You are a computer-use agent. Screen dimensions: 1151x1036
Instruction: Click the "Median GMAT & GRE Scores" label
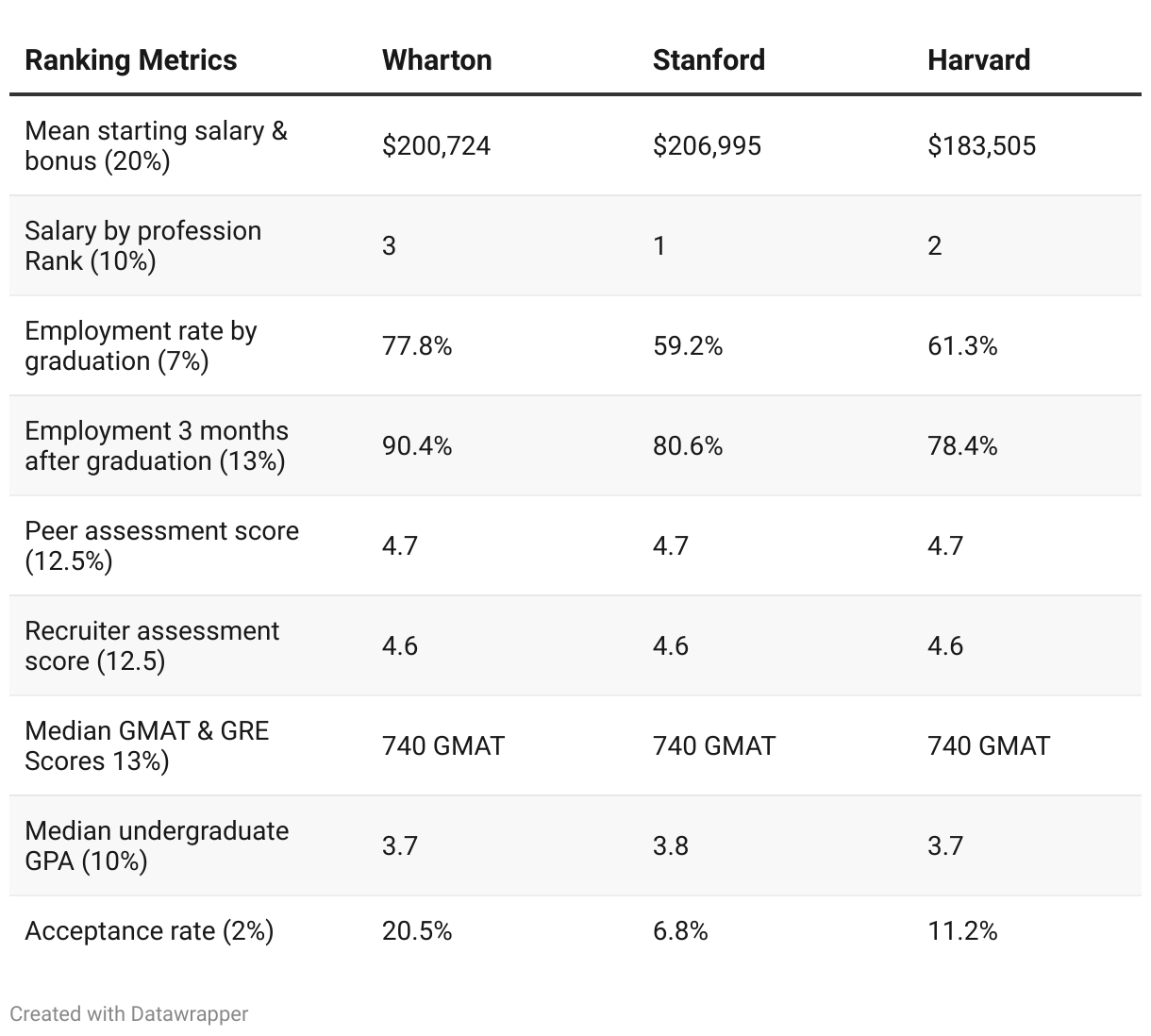147,745
